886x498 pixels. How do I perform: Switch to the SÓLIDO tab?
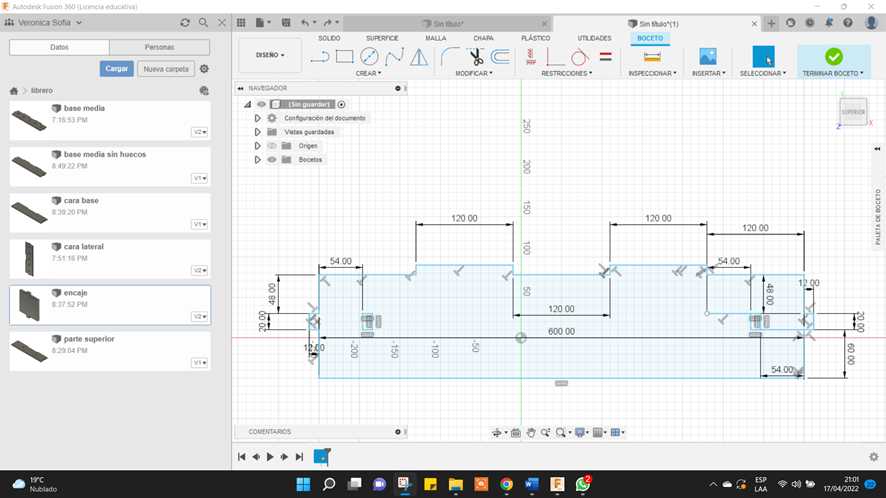click(x=329, y=38)
